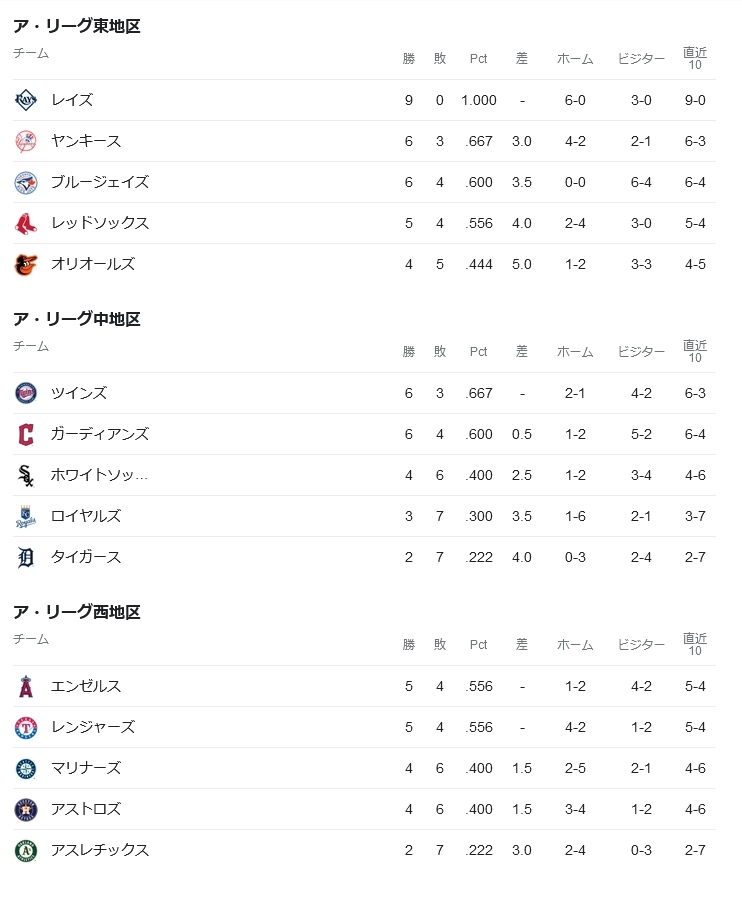Screen dimensions: 742x902
Task: Open the ヤンキース team link
Action: [x=86, y=141]
